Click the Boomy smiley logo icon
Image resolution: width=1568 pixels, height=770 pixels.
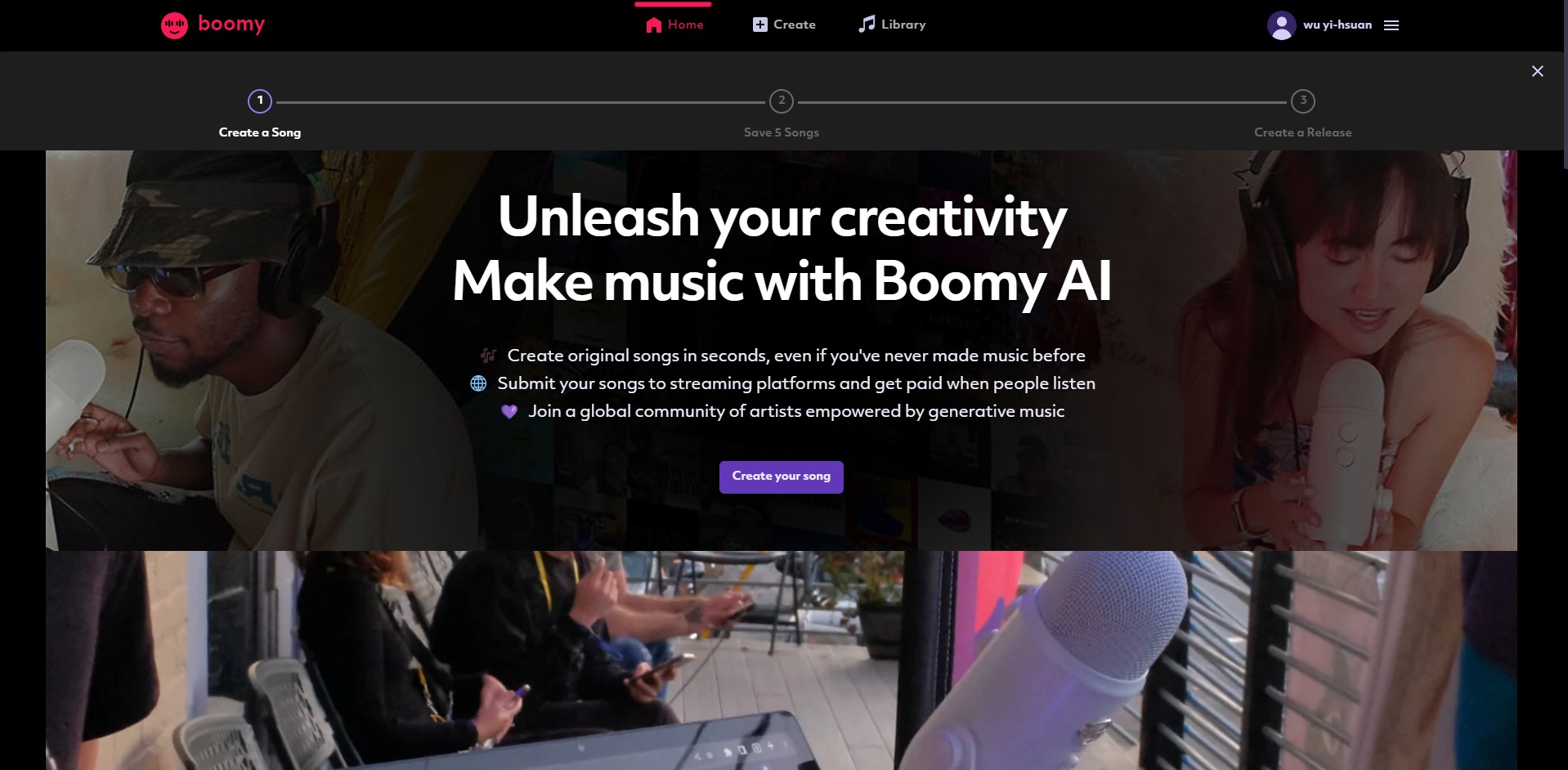pyautogui.click(x=174, y=25)
